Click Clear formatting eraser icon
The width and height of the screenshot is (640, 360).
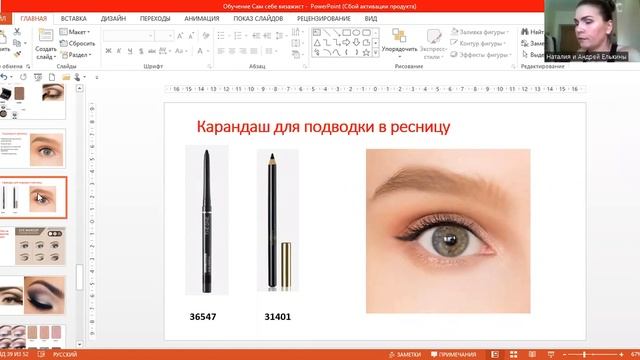[206, 36]
